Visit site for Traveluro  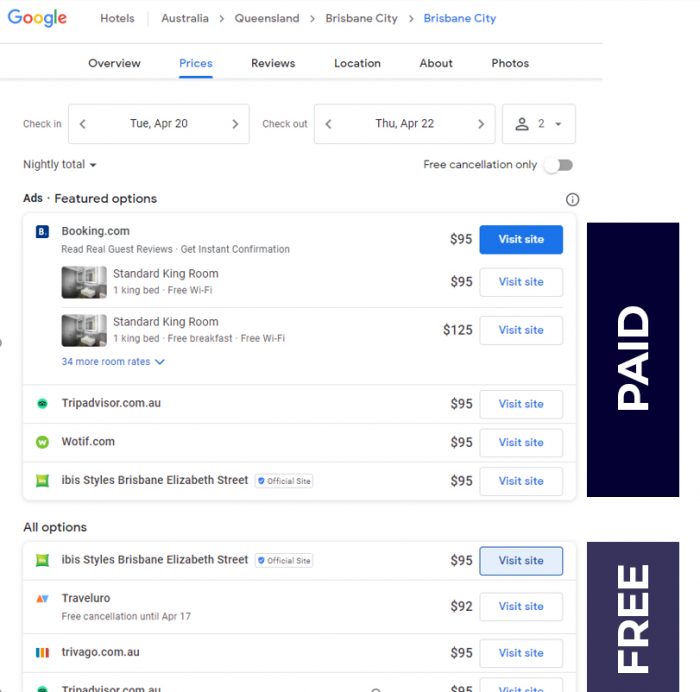click(x=521, y=607)
